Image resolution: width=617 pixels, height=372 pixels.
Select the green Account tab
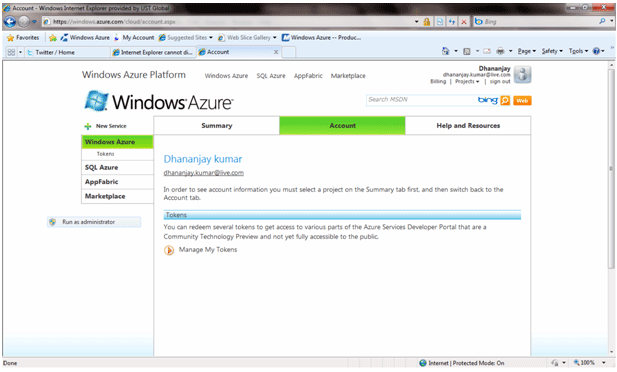[x=342, y=126]
